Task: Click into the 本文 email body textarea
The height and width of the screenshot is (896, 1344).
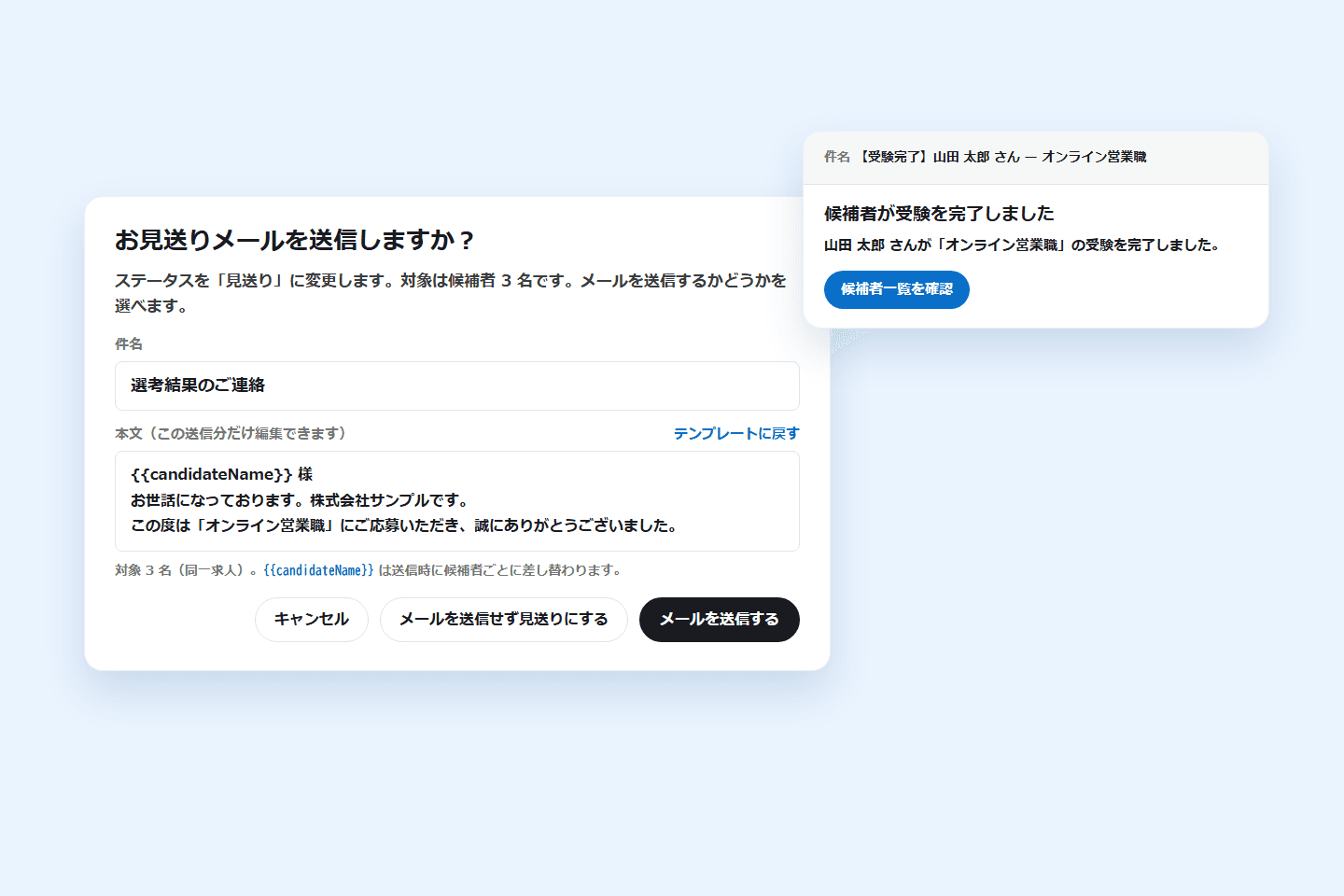Action: point(457,501)
